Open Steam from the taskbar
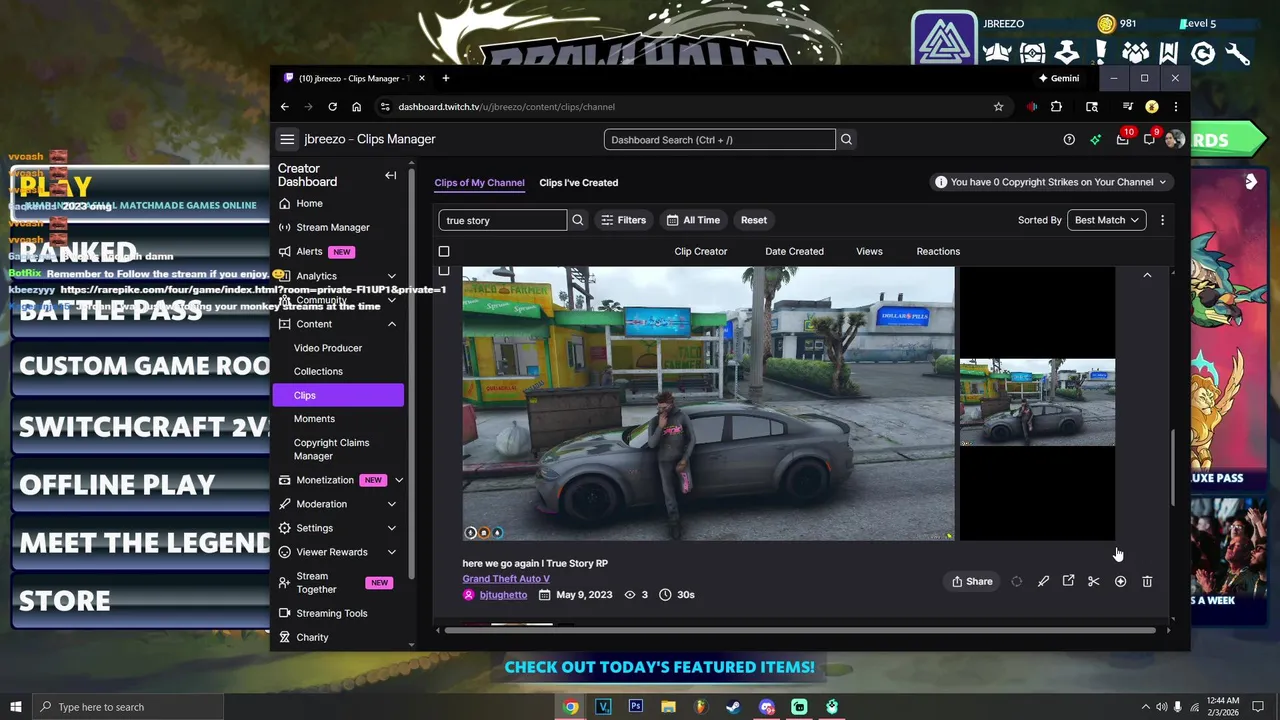 point(733,707)
